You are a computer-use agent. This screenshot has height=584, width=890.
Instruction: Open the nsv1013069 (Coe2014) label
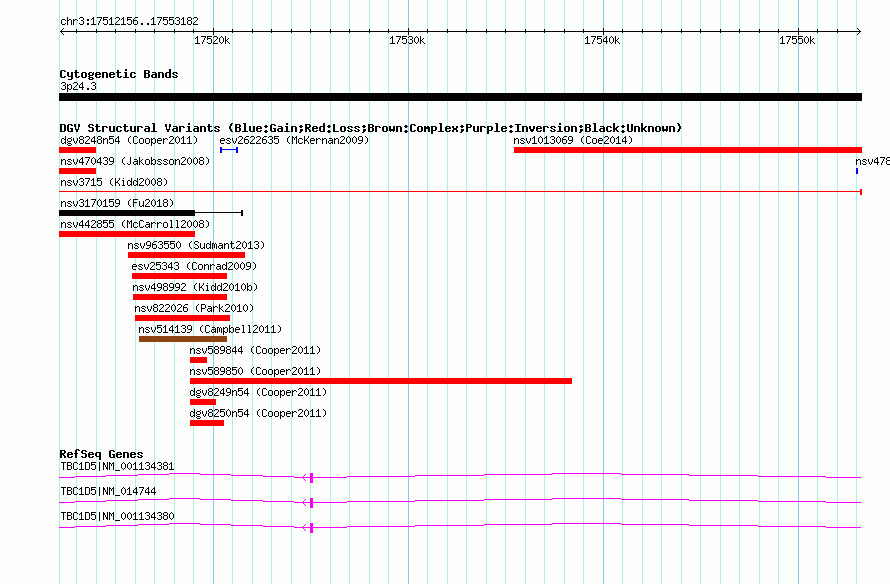point(573,140)
